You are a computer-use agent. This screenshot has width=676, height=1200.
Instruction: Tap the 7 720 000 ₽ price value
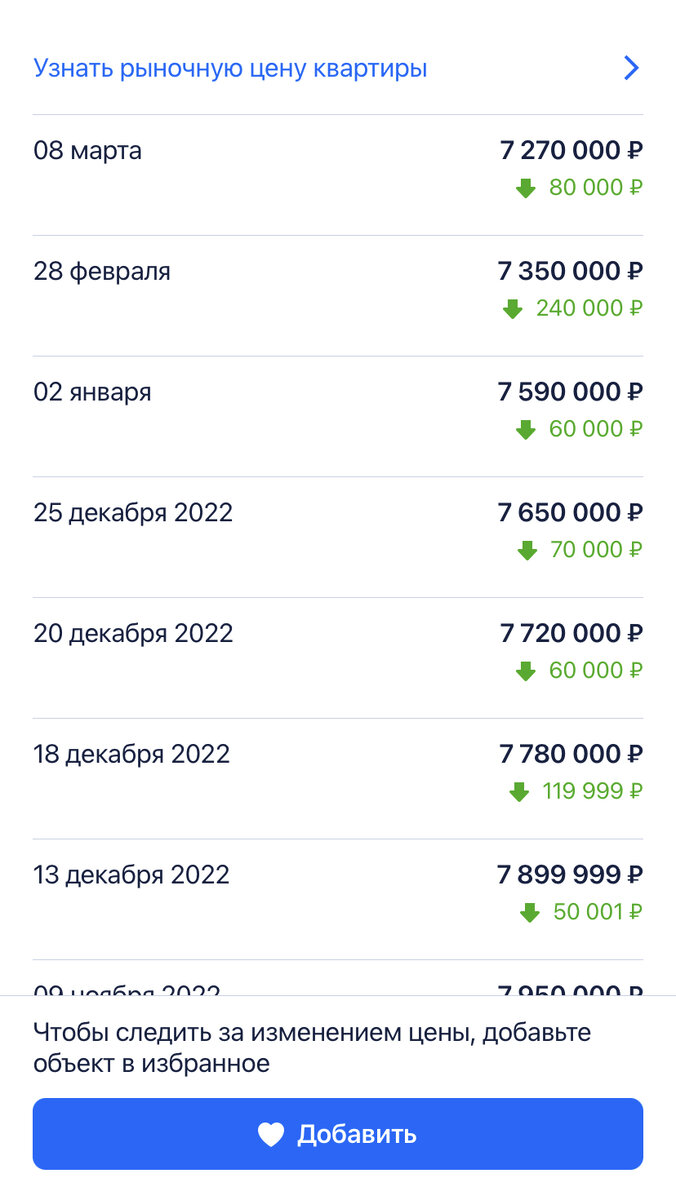[x=571, y=633]
